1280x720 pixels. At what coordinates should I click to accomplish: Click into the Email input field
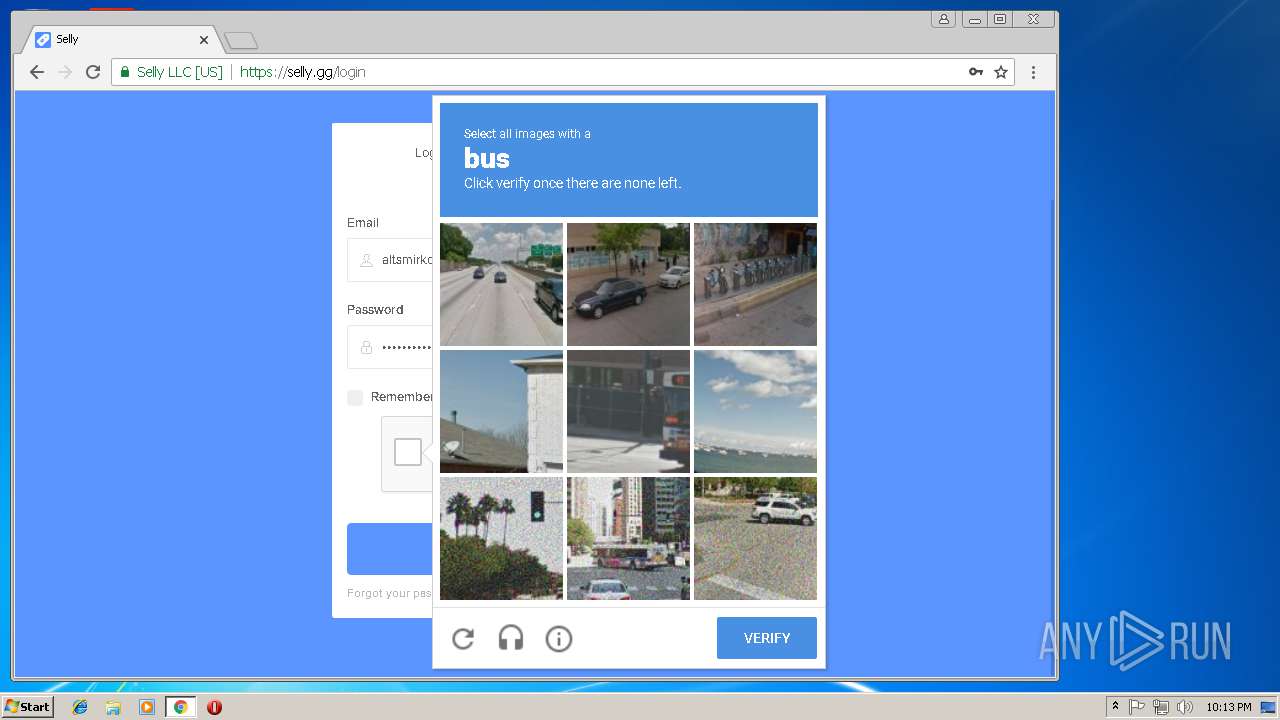pyautogui.click(x=390, y=260)
